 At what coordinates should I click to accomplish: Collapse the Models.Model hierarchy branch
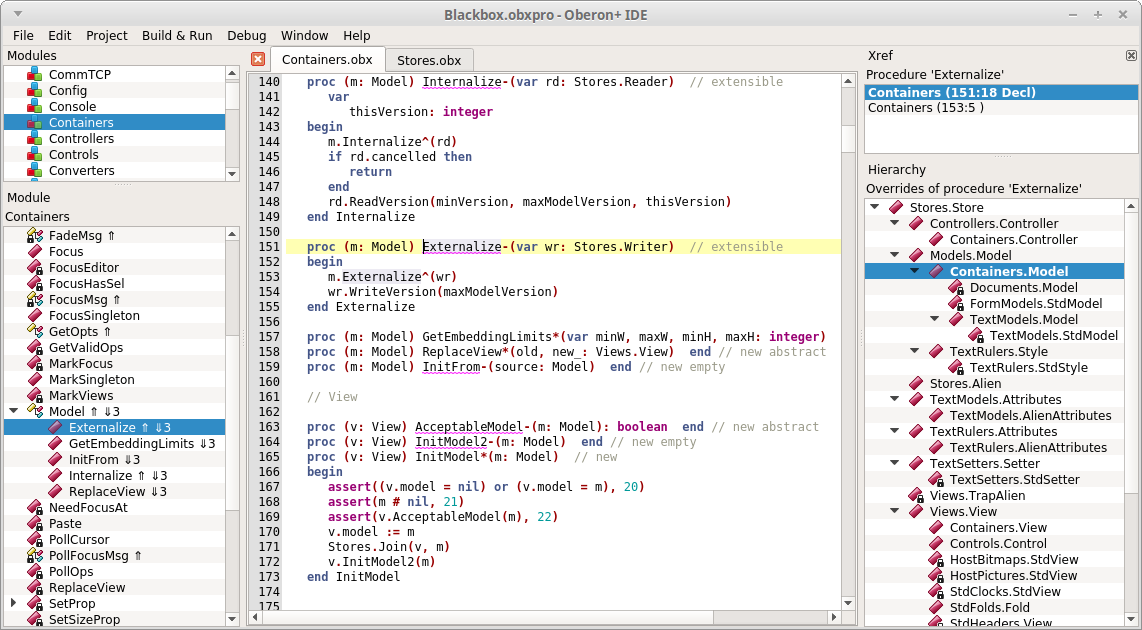click(894, 255)
